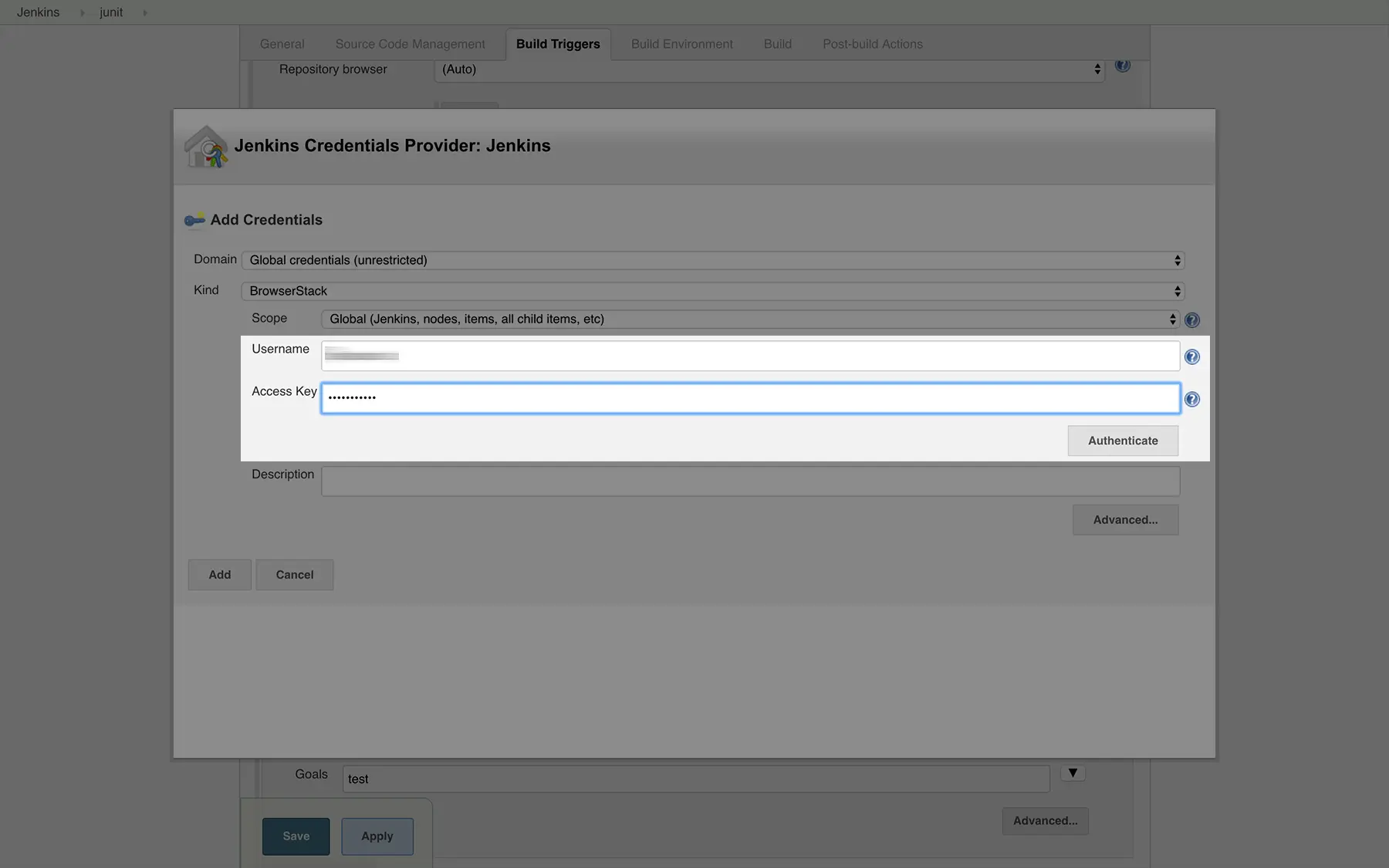
Task: Click the Jenkins breadcrumb link
Action: [x=38, y=12]
